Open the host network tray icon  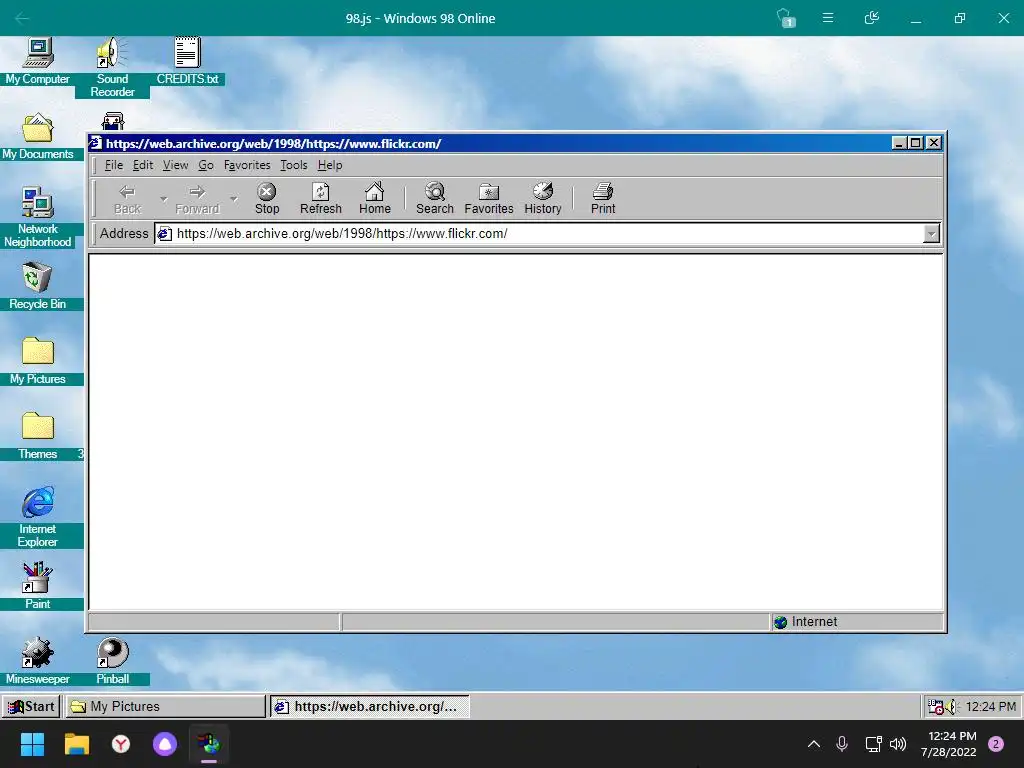pyautogui.click(x=873, y=744)
